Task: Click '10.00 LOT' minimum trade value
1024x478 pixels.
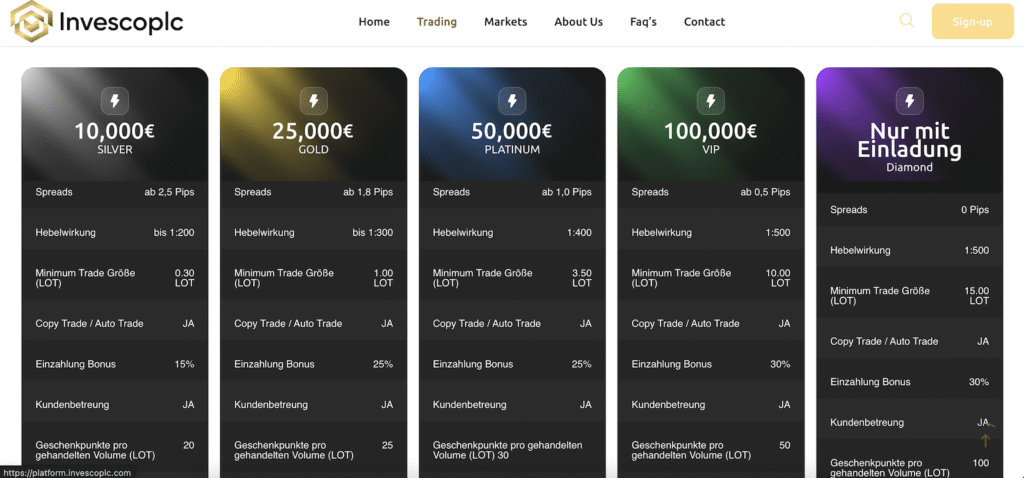Action: [778, 278]
